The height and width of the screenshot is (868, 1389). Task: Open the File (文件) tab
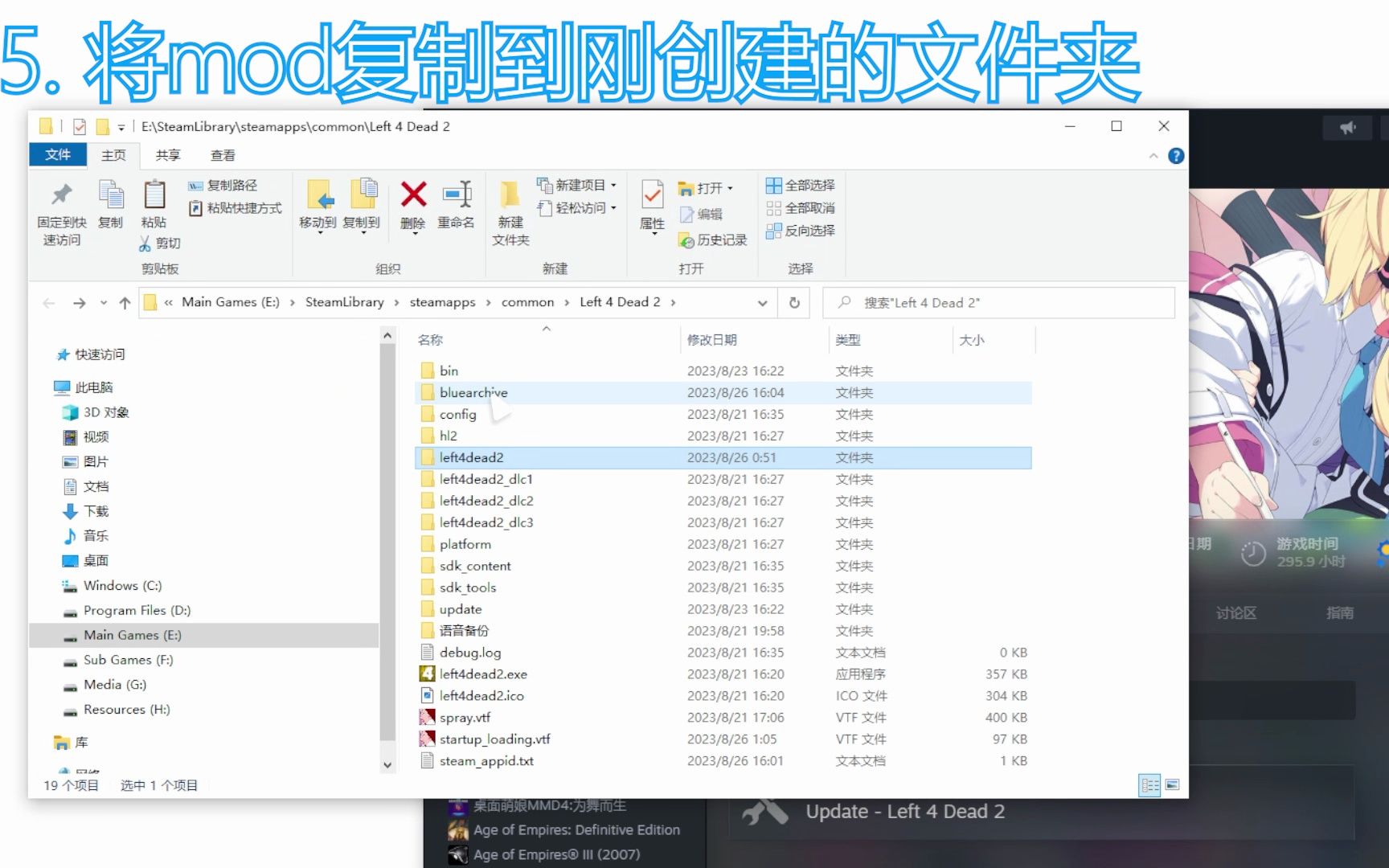[x=58, y=154]
